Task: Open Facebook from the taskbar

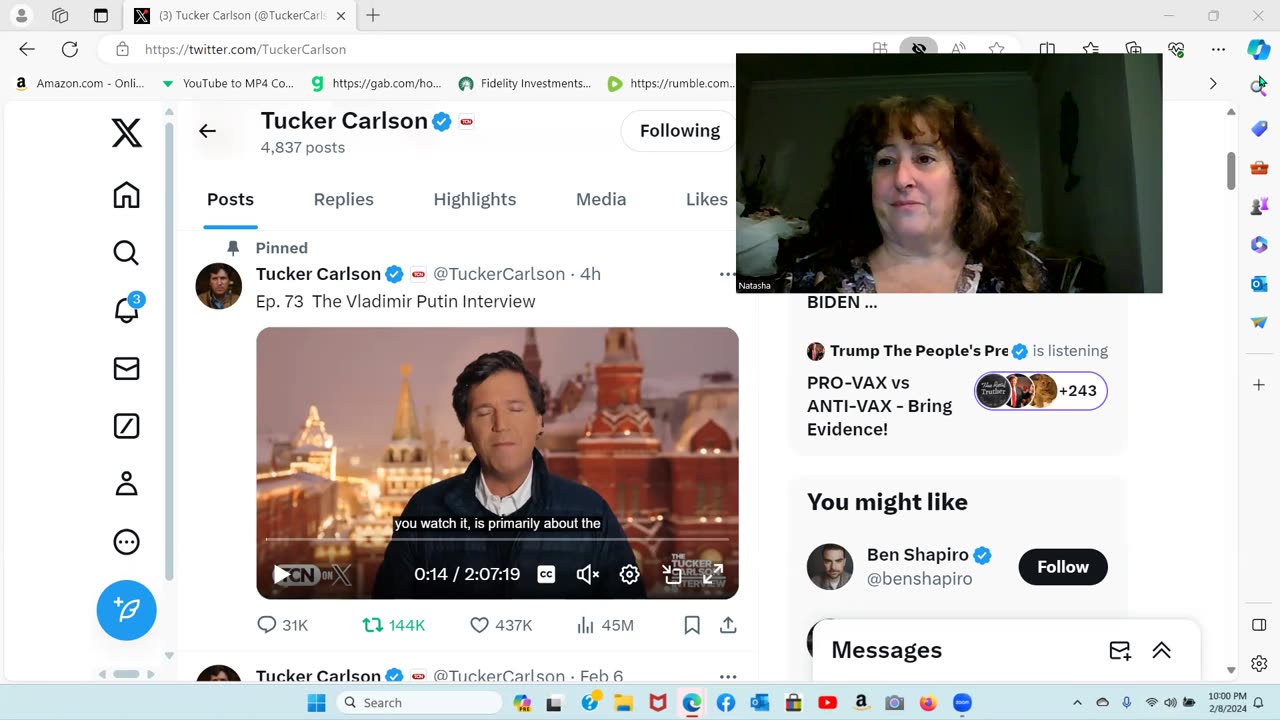Action: 725,703
